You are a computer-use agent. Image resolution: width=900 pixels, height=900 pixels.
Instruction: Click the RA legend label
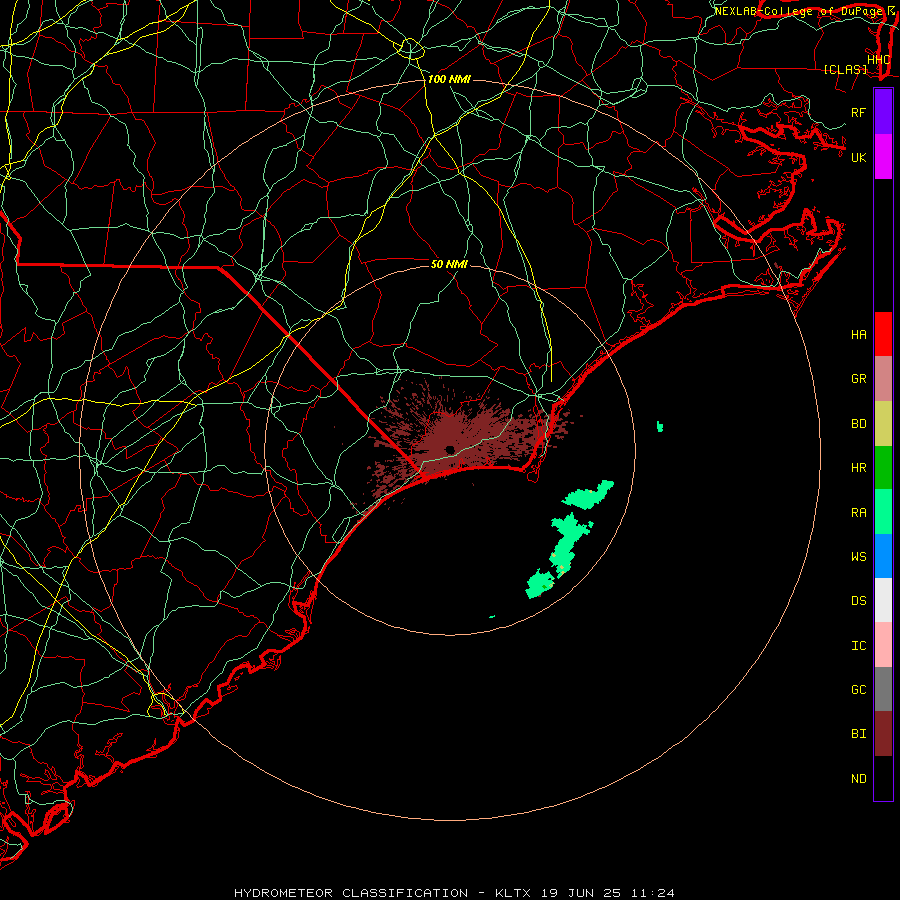858,512
